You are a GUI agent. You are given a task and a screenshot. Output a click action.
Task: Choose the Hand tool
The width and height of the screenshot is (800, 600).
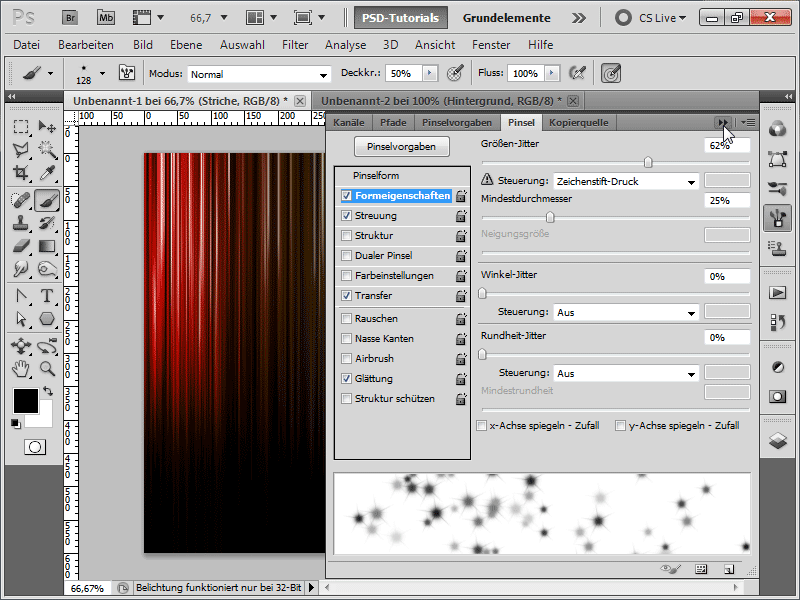[x=21, y=368]
